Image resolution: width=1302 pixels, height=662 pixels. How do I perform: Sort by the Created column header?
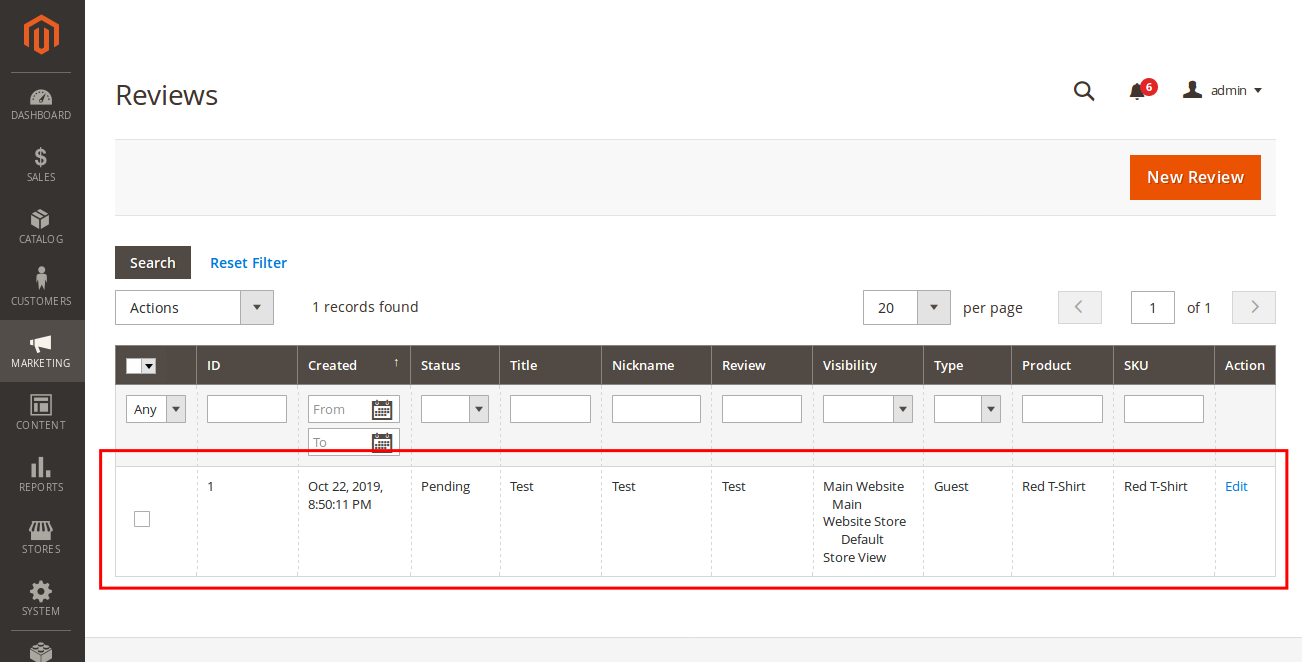click(x=354, y=365)
